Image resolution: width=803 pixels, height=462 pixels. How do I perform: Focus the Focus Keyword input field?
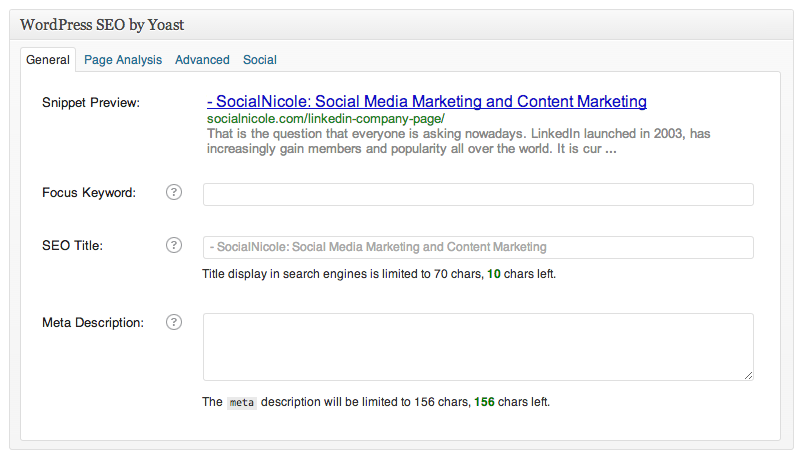click(478, 194)
